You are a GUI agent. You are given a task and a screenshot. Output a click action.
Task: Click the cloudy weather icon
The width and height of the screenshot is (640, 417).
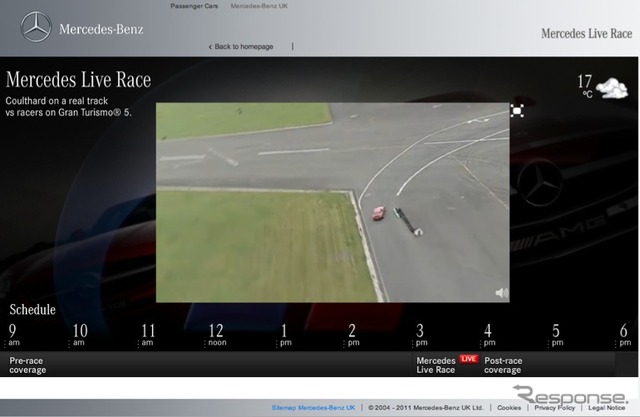(x=612, y=89)
